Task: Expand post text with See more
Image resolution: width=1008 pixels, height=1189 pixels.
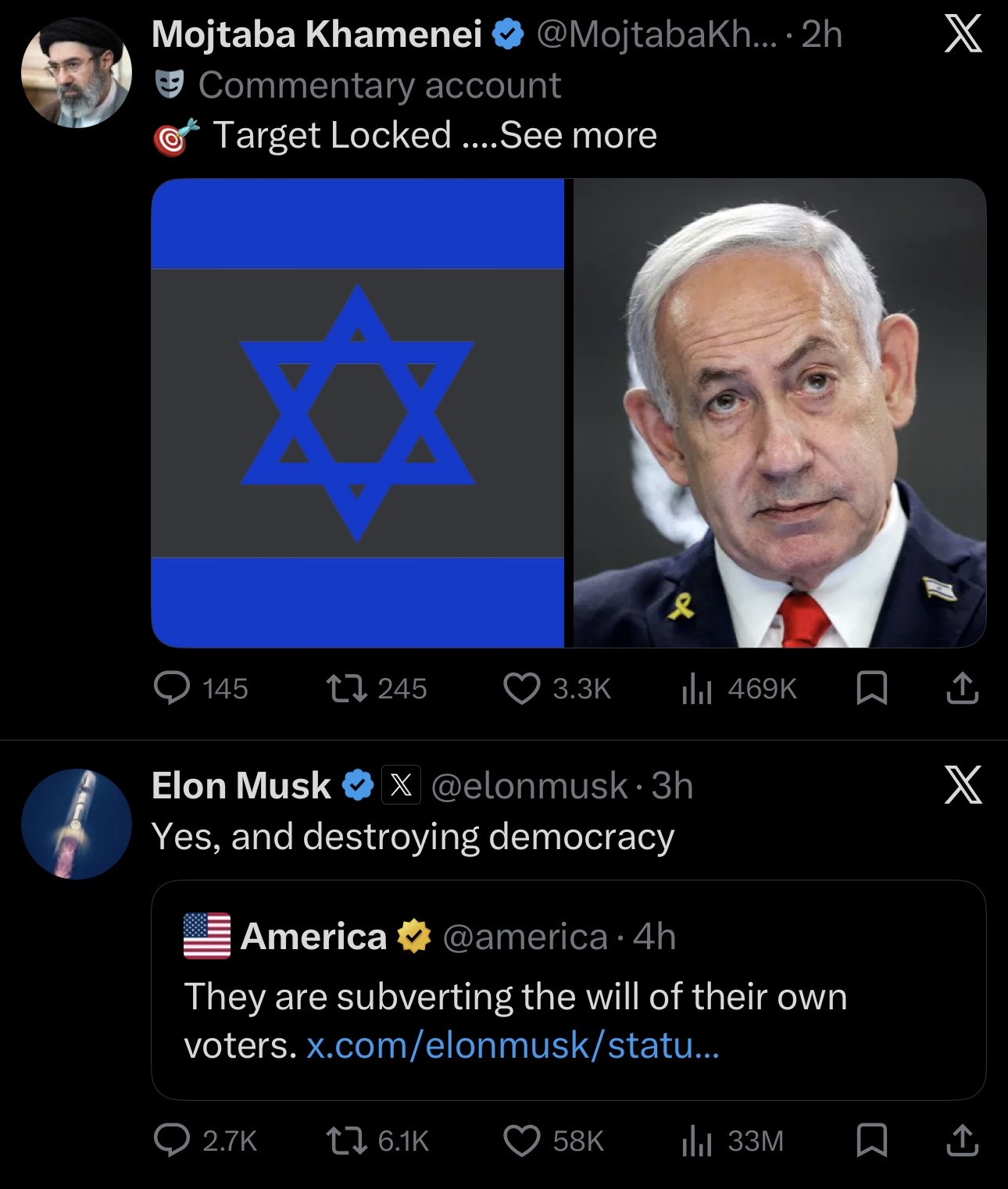Action: pyautogui.click(x=578, y=135)
